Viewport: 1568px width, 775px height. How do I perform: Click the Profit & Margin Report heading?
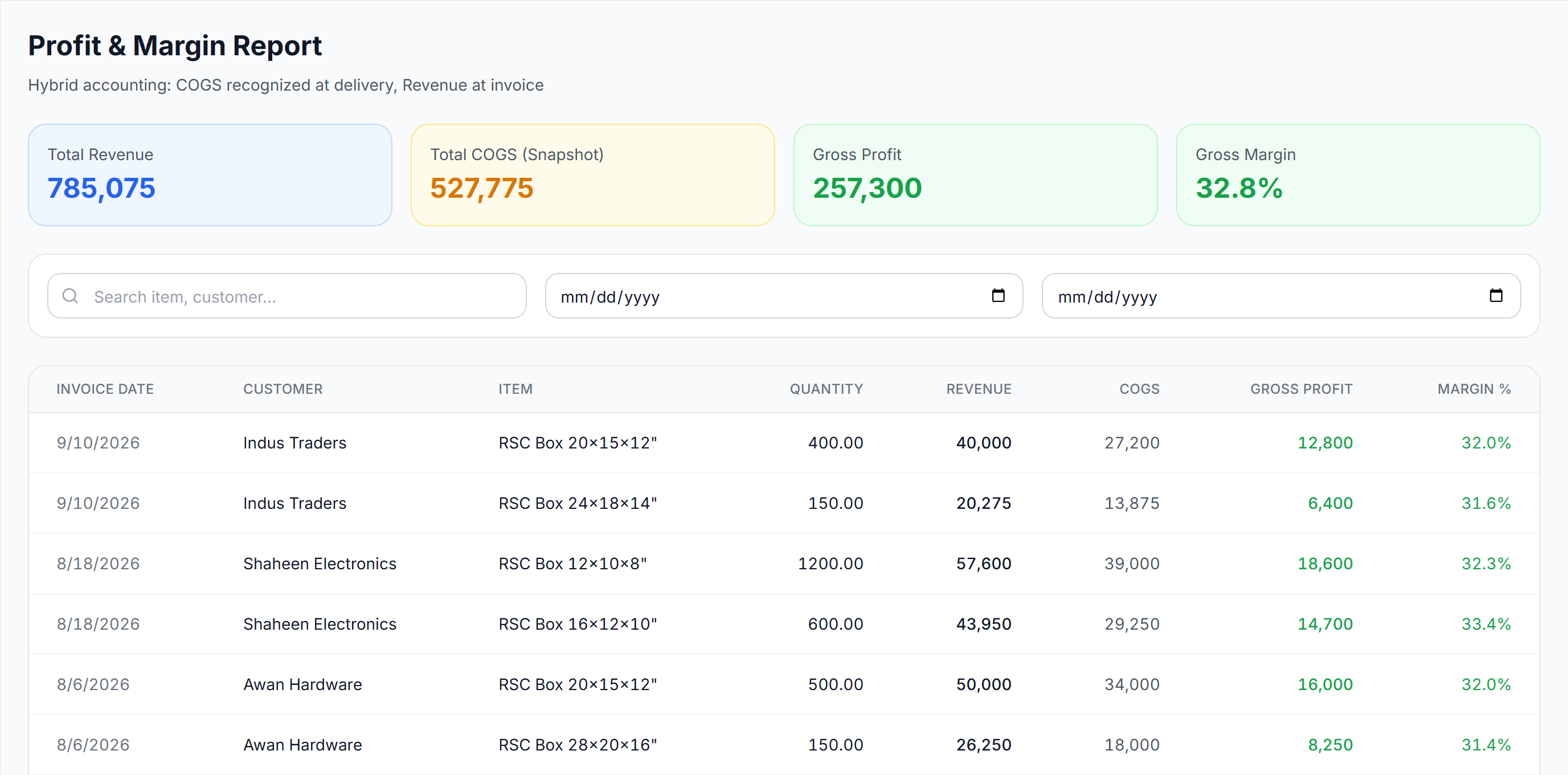pyautogui.click(x=175, y=46)
